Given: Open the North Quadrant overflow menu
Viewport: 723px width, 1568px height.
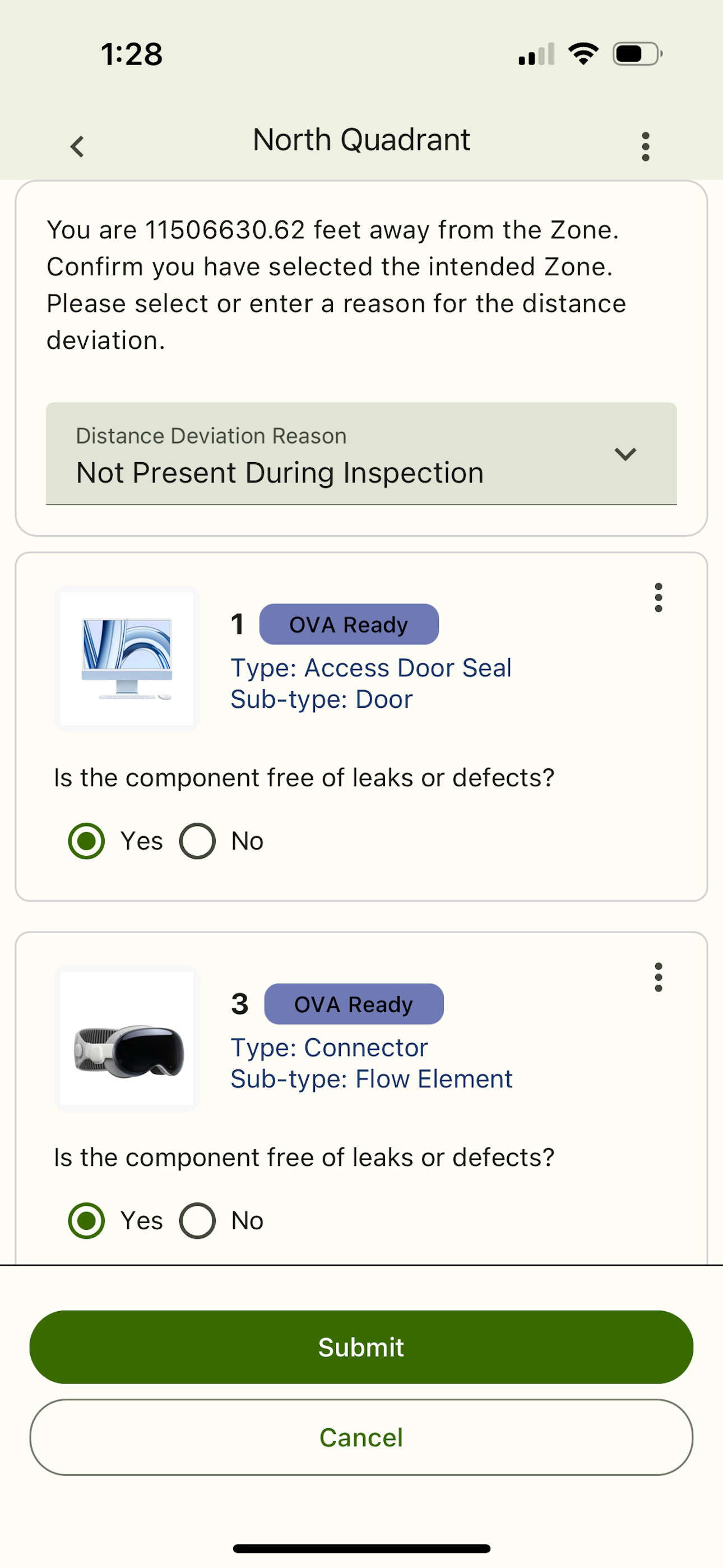Looking at the screenshot, I should [646, 147].
